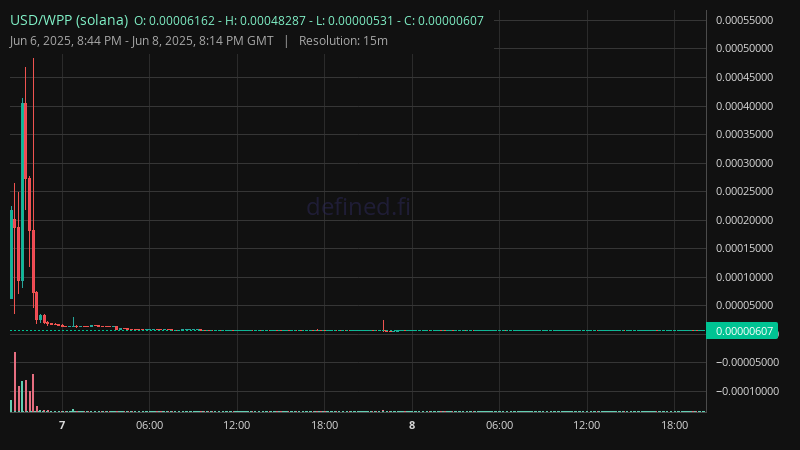Select the −0.00005000 price axis label
Viewport: 800px width, 450px height.
click(x=747, y=362)
